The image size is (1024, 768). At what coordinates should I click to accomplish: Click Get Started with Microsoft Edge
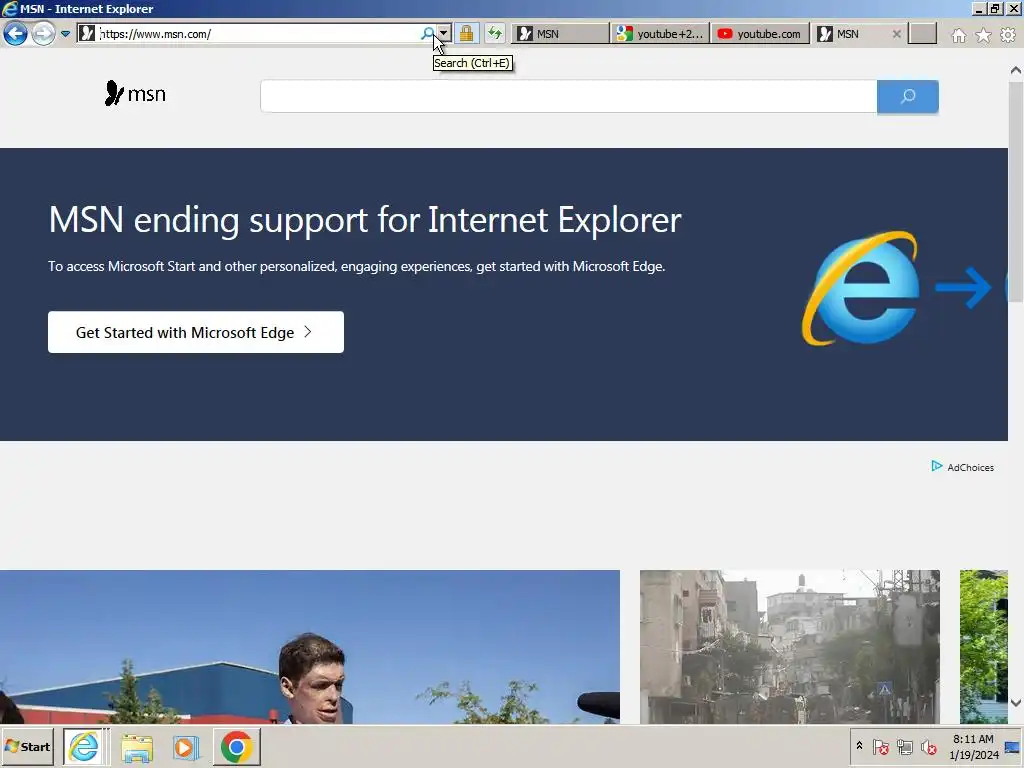point(196,332)
